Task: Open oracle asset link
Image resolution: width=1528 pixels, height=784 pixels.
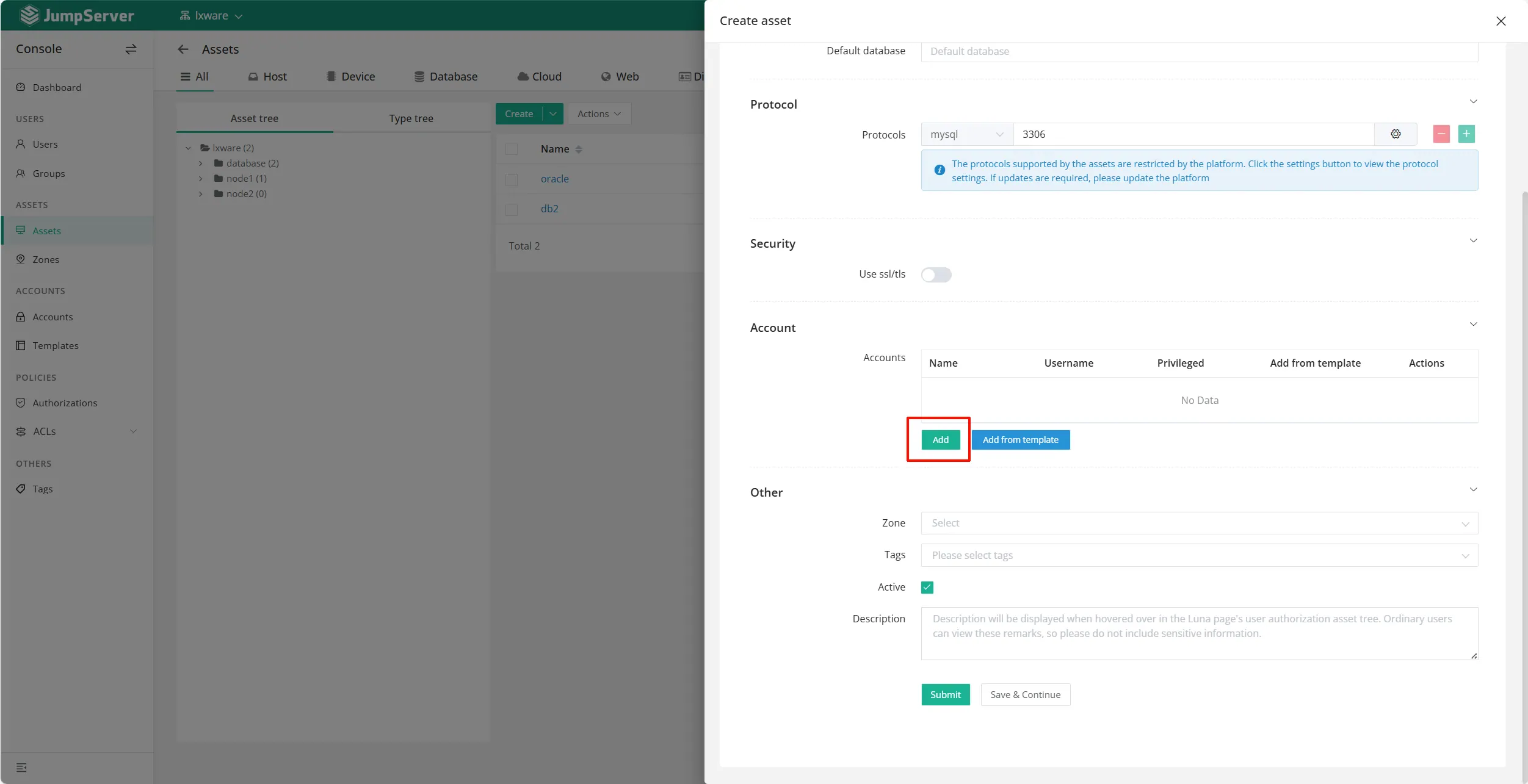Action: tap(555, 179)
